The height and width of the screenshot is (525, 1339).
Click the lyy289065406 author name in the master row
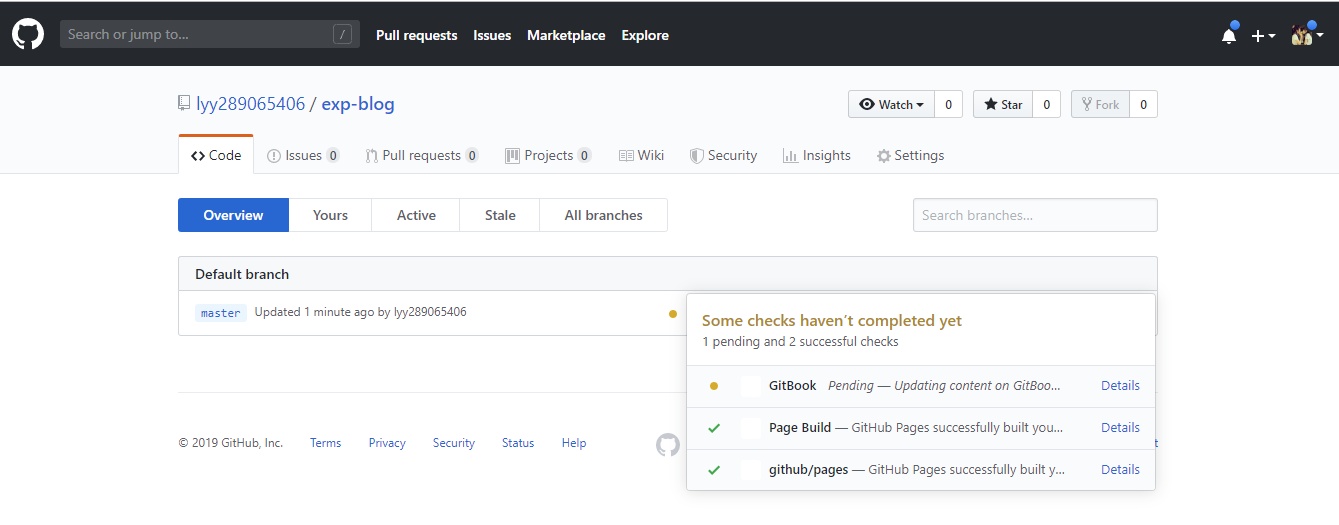click(430, 312)
